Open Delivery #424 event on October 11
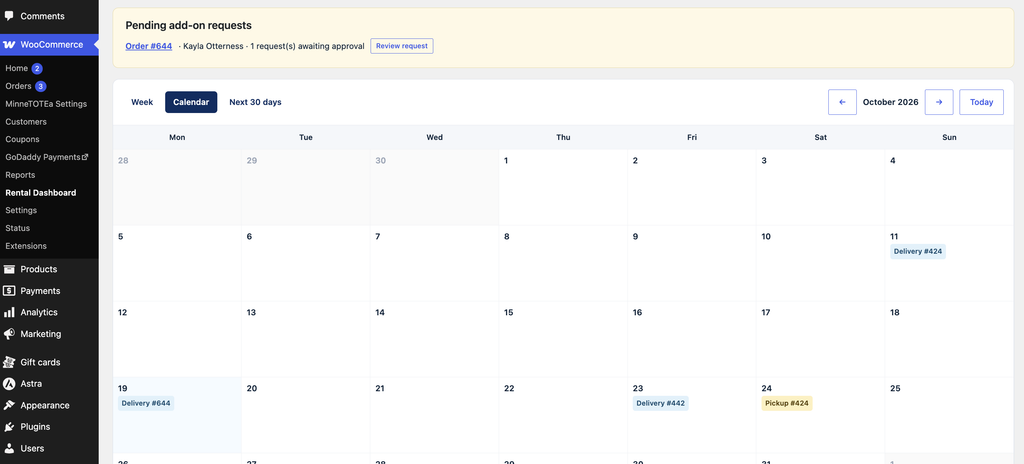The image size is (1024, 464). point(918,252)
